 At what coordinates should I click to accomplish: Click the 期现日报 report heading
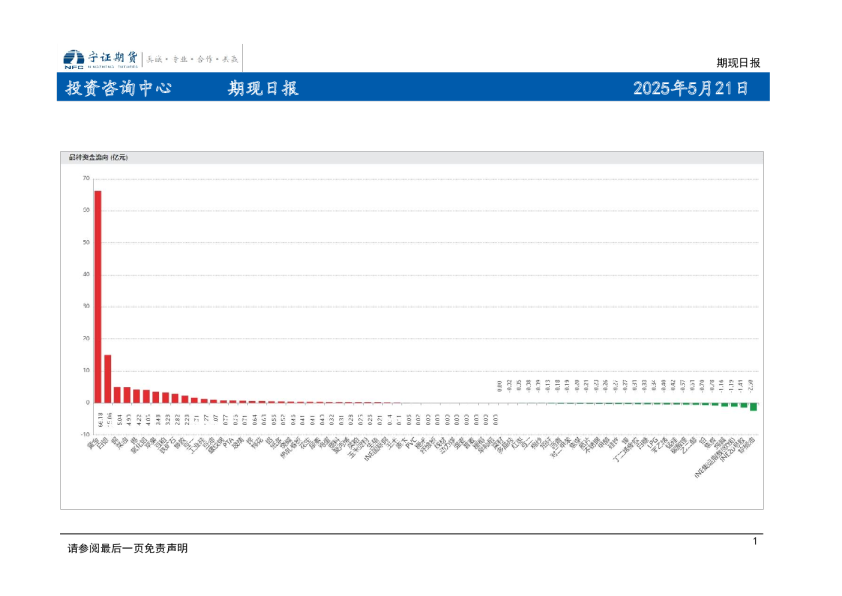[263, 88]
